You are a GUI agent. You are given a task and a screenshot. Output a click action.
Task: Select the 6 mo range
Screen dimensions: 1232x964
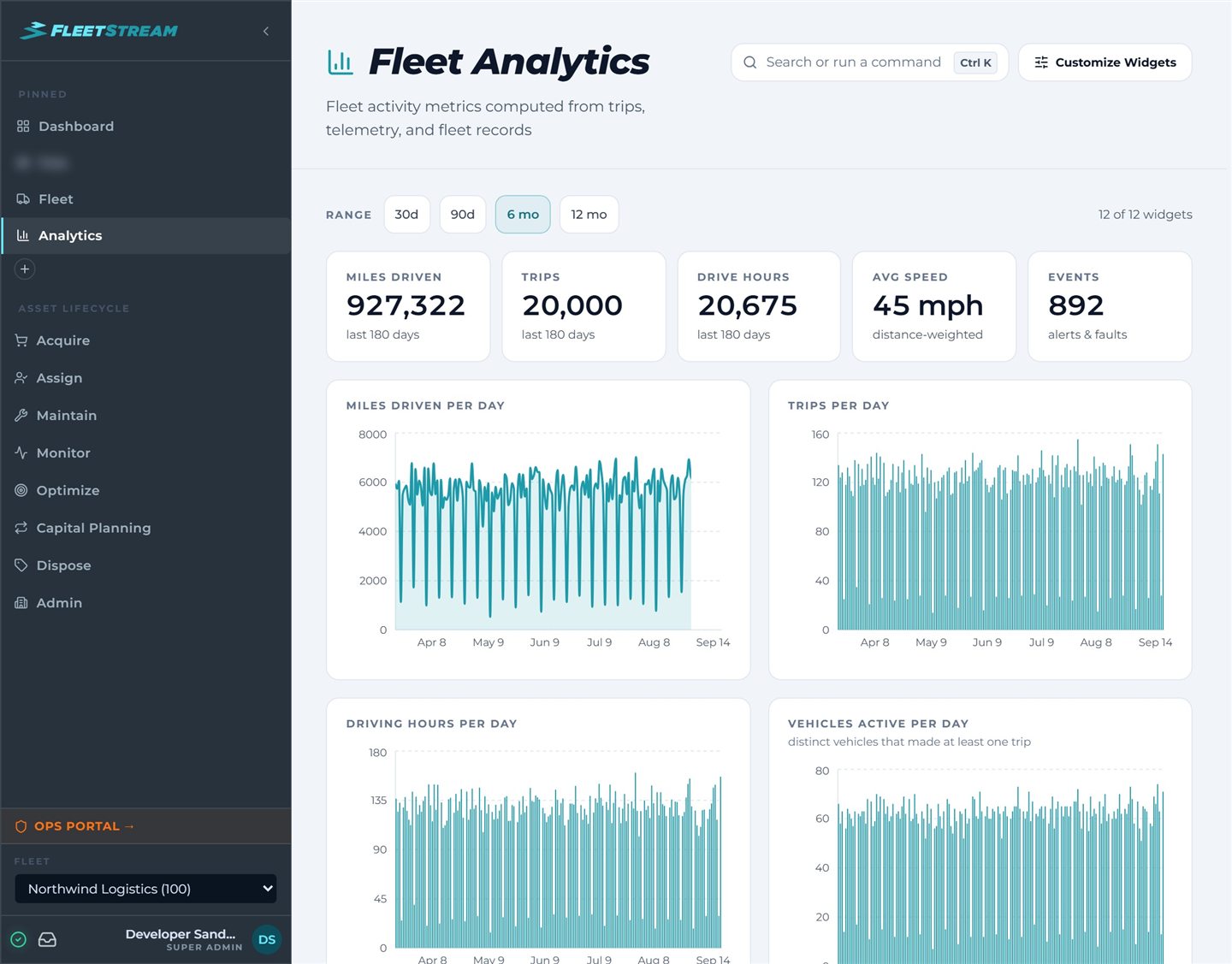pyautogui.click(x=523, y=215)
